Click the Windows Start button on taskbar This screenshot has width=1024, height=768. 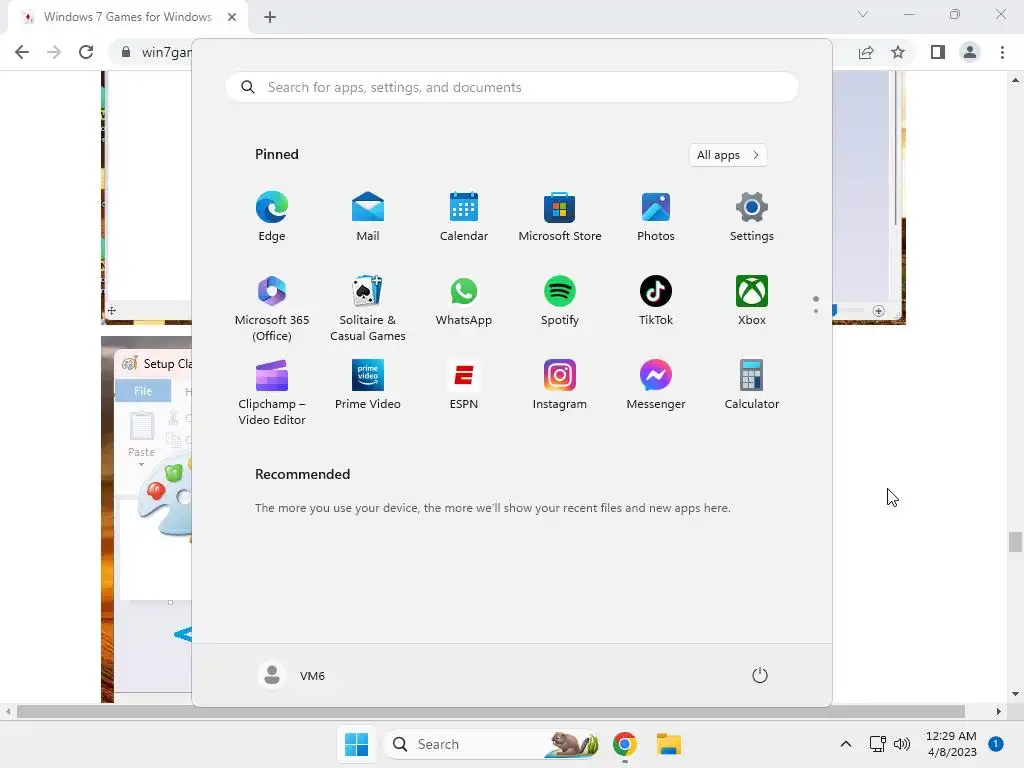click(x=357, y=744)
